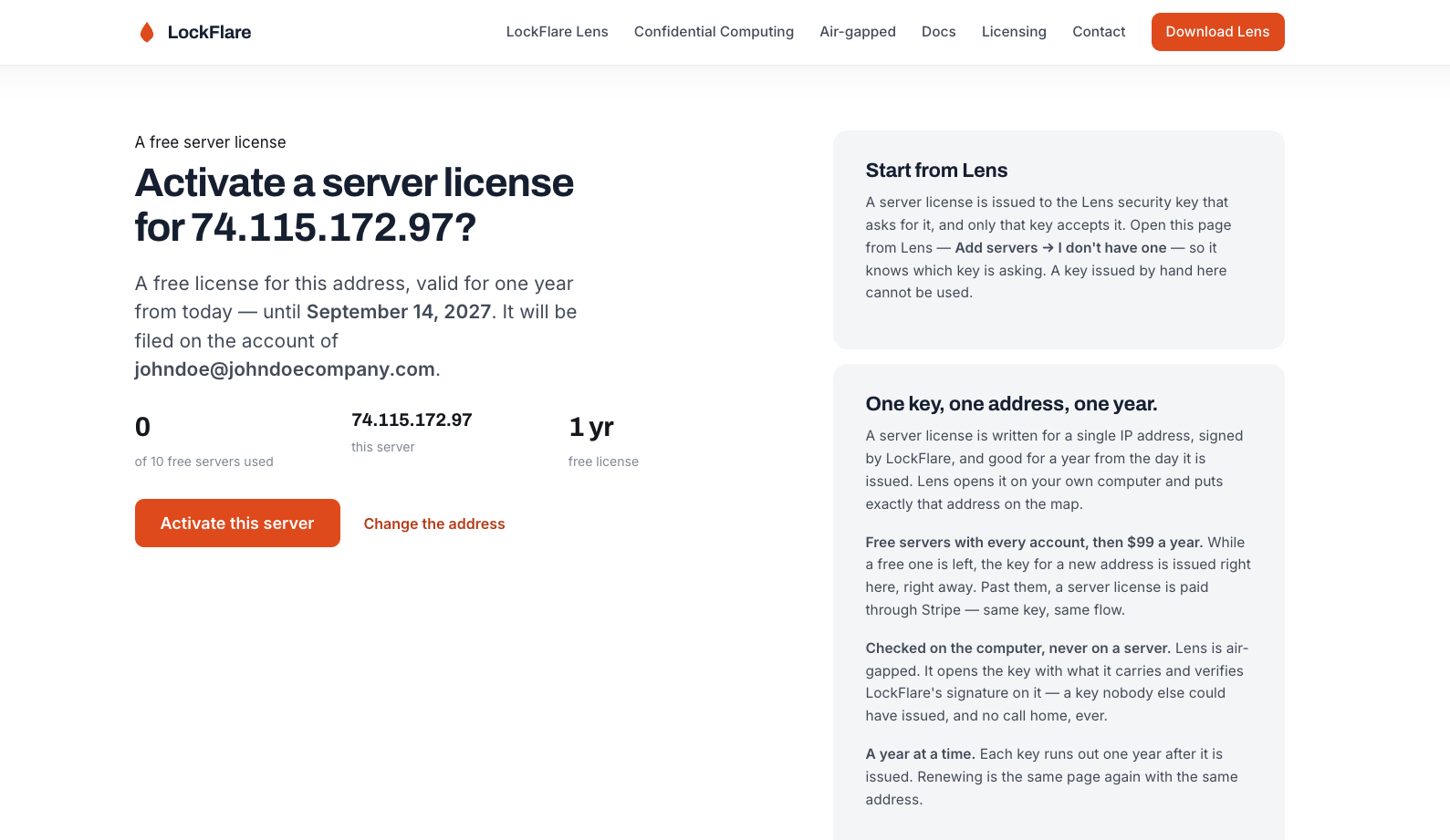The image size is (1450, 840).
Task: Open the Confidential Computing nav item
Action: point(714,32)
